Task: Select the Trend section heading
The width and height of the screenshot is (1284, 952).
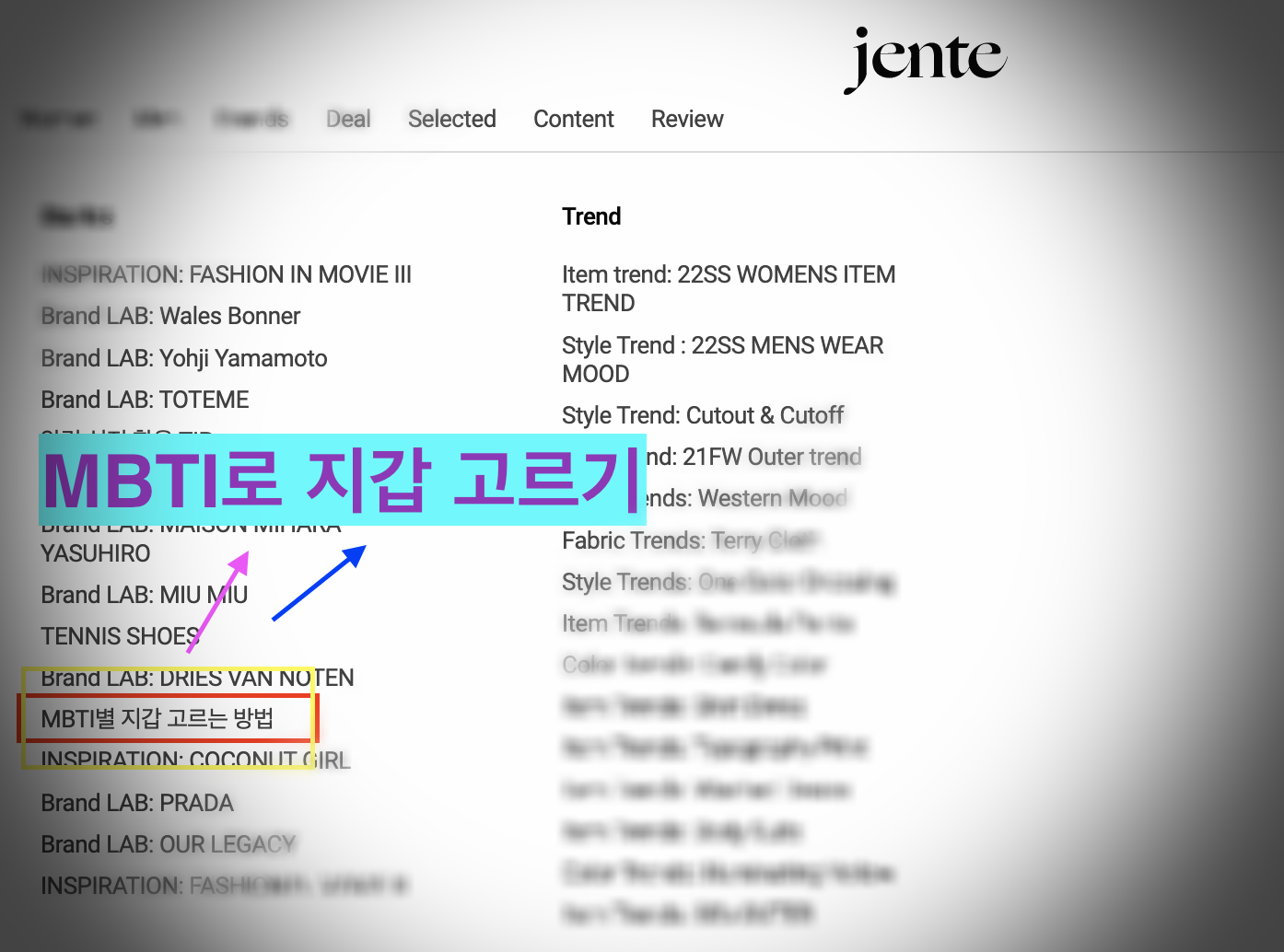Action: pos(591,216)
